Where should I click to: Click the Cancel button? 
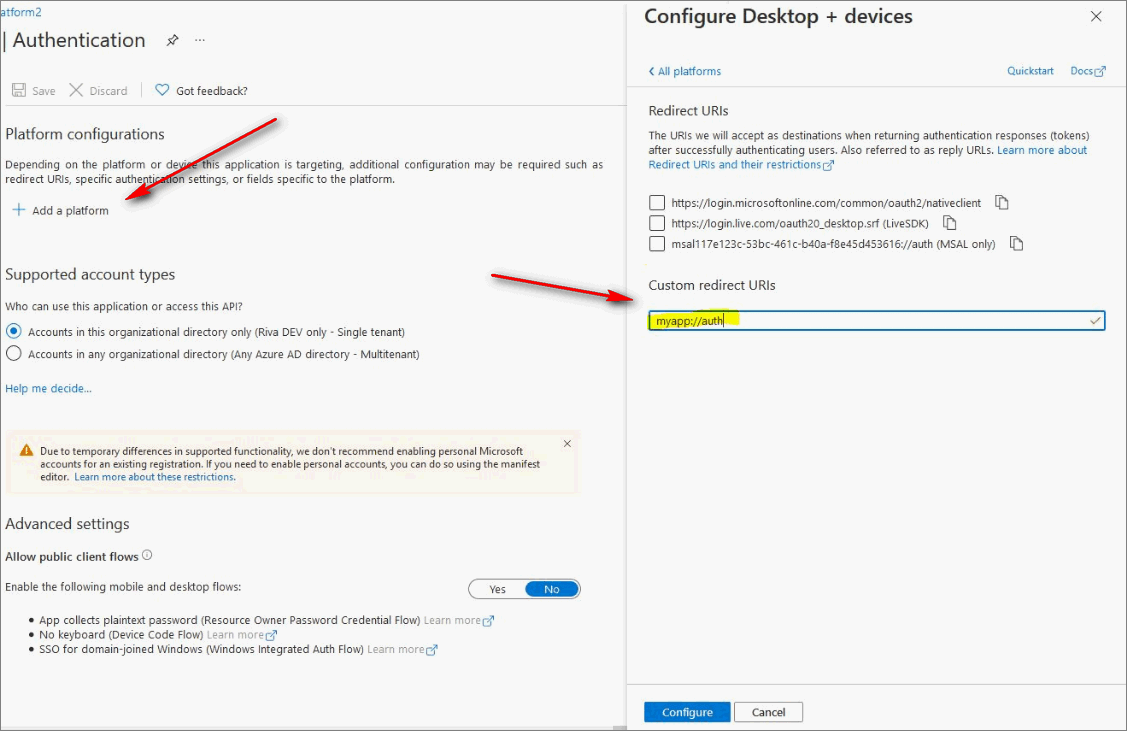pos(768,712)
